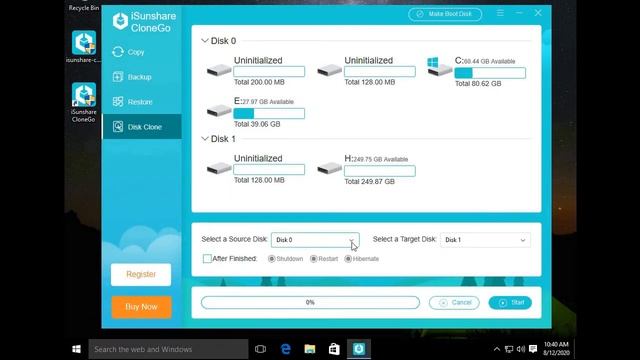Click the 0% clone progress bar

coord(310,302)
